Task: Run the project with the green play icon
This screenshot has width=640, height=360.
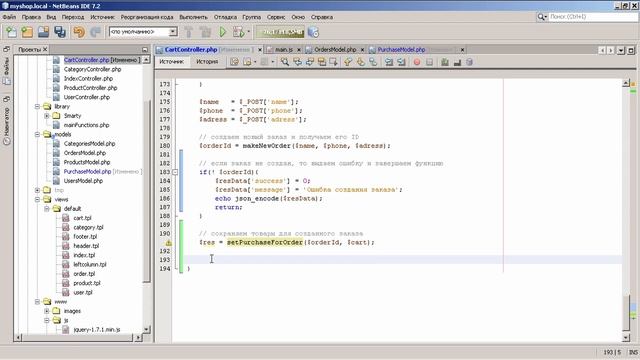Action: [222, 32]
